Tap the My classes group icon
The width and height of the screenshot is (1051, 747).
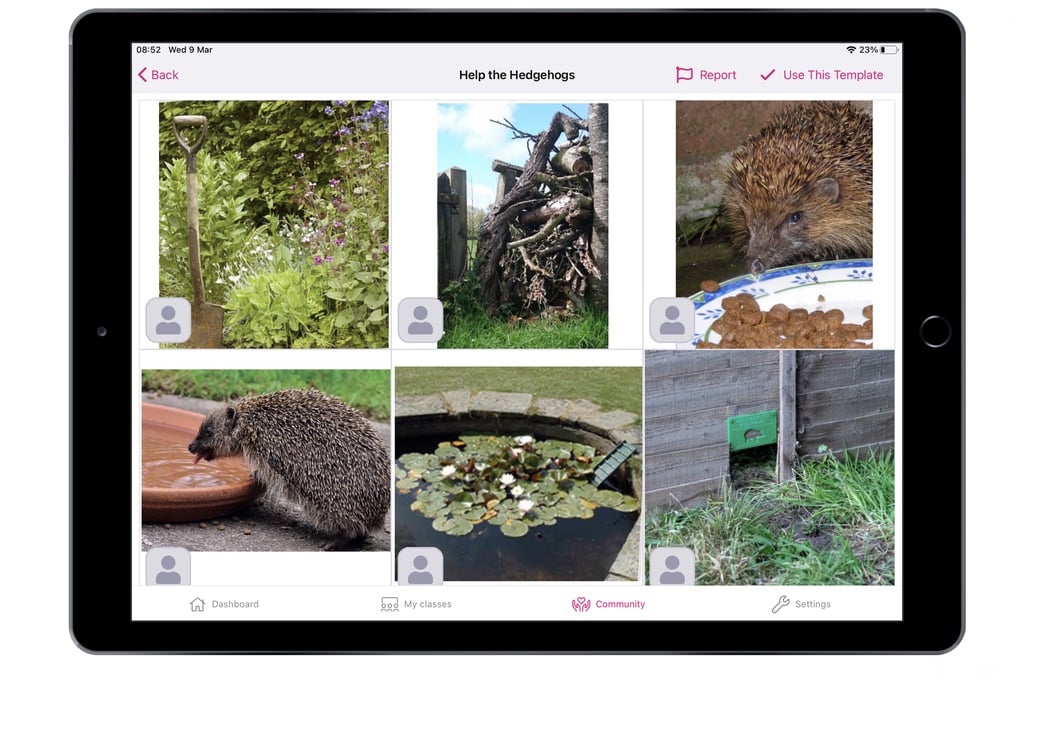tap(389, 603)
